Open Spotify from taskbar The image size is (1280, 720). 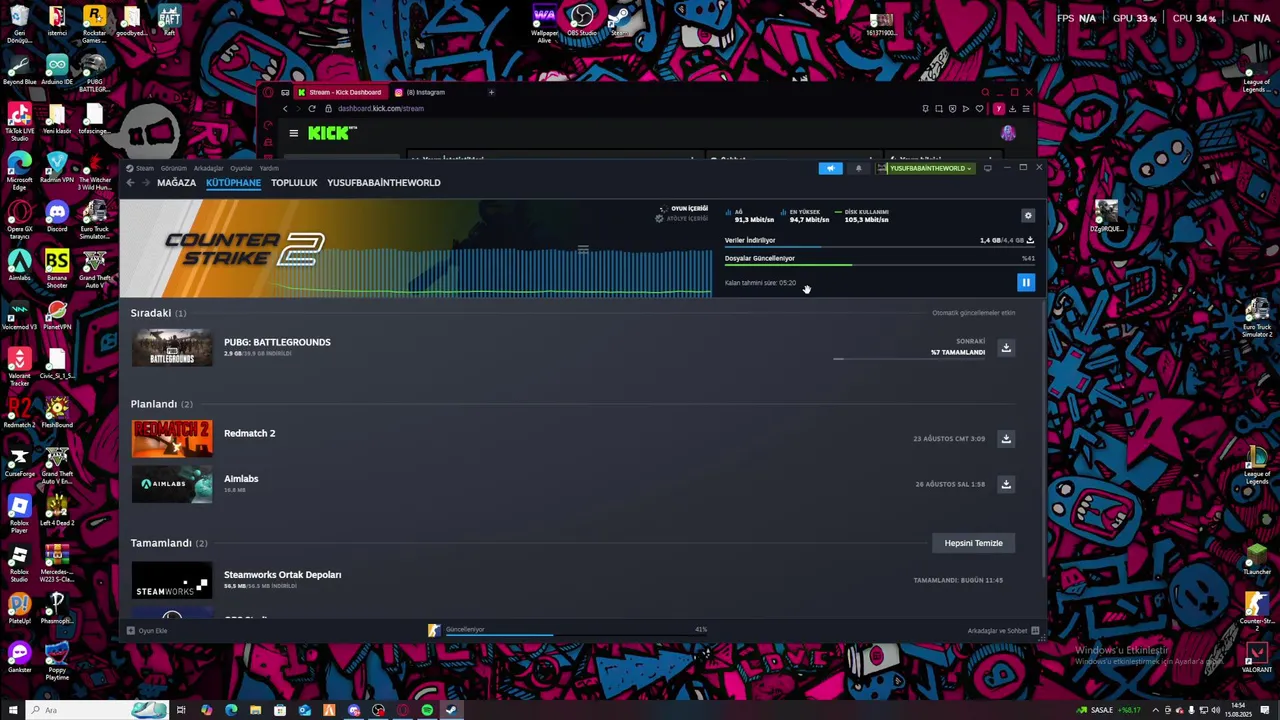click(x=427, y=710)
